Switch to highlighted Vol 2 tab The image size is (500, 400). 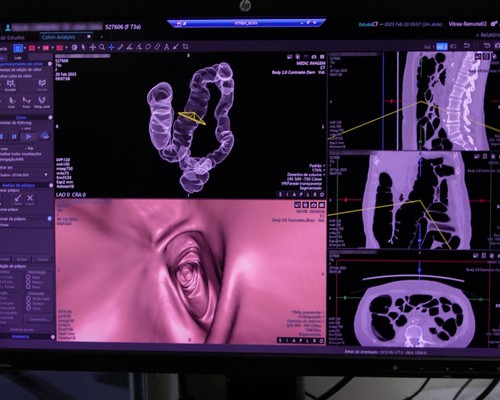[442, 47]
